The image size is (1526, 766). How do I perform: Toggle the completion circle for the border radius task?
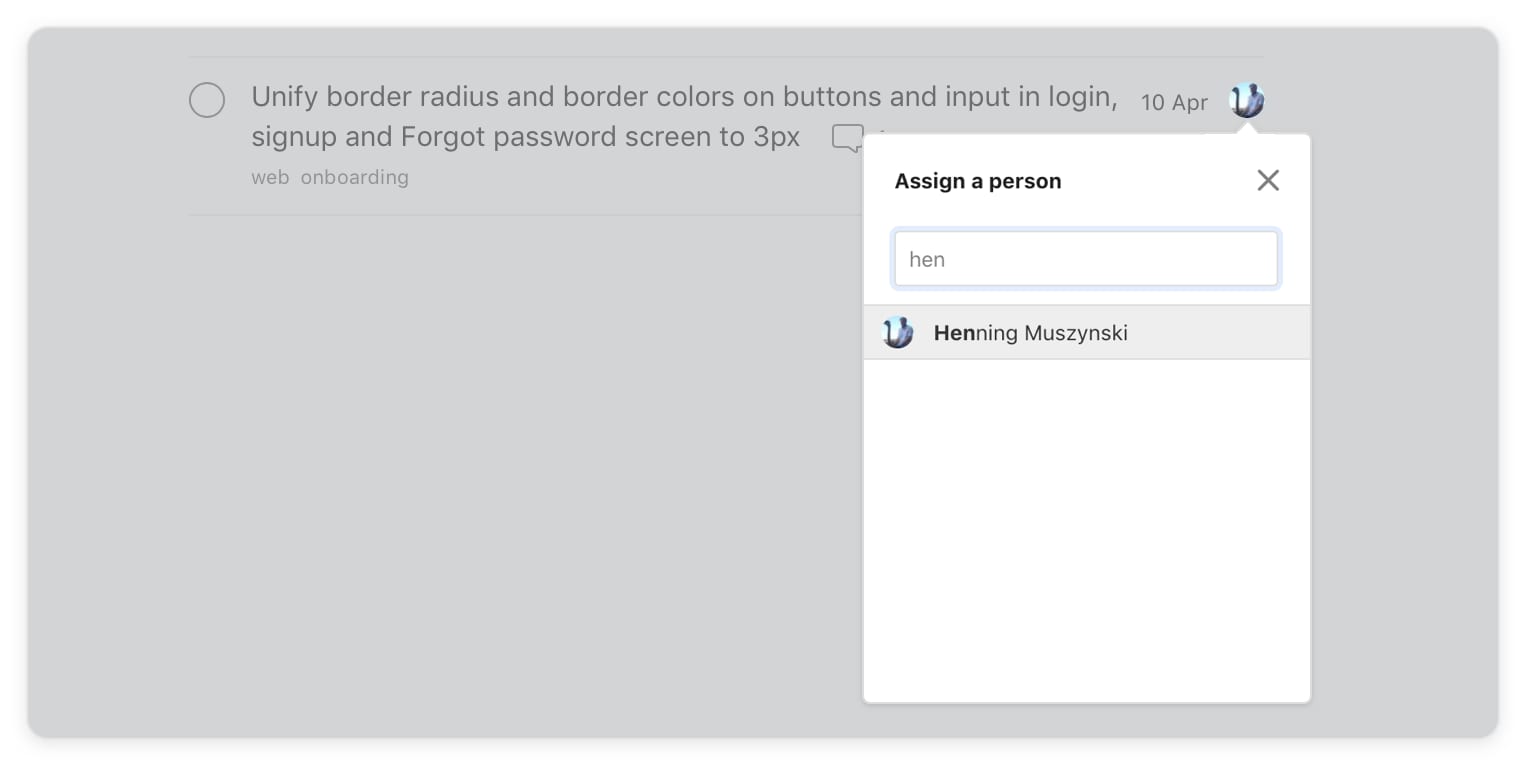click(x=207, y=100)
